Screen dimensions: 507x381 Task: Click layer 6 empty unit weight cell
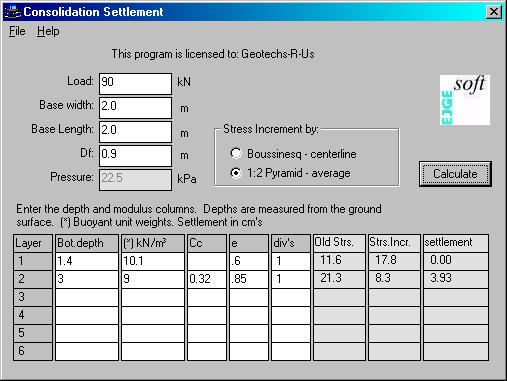[x=153, y=351]
